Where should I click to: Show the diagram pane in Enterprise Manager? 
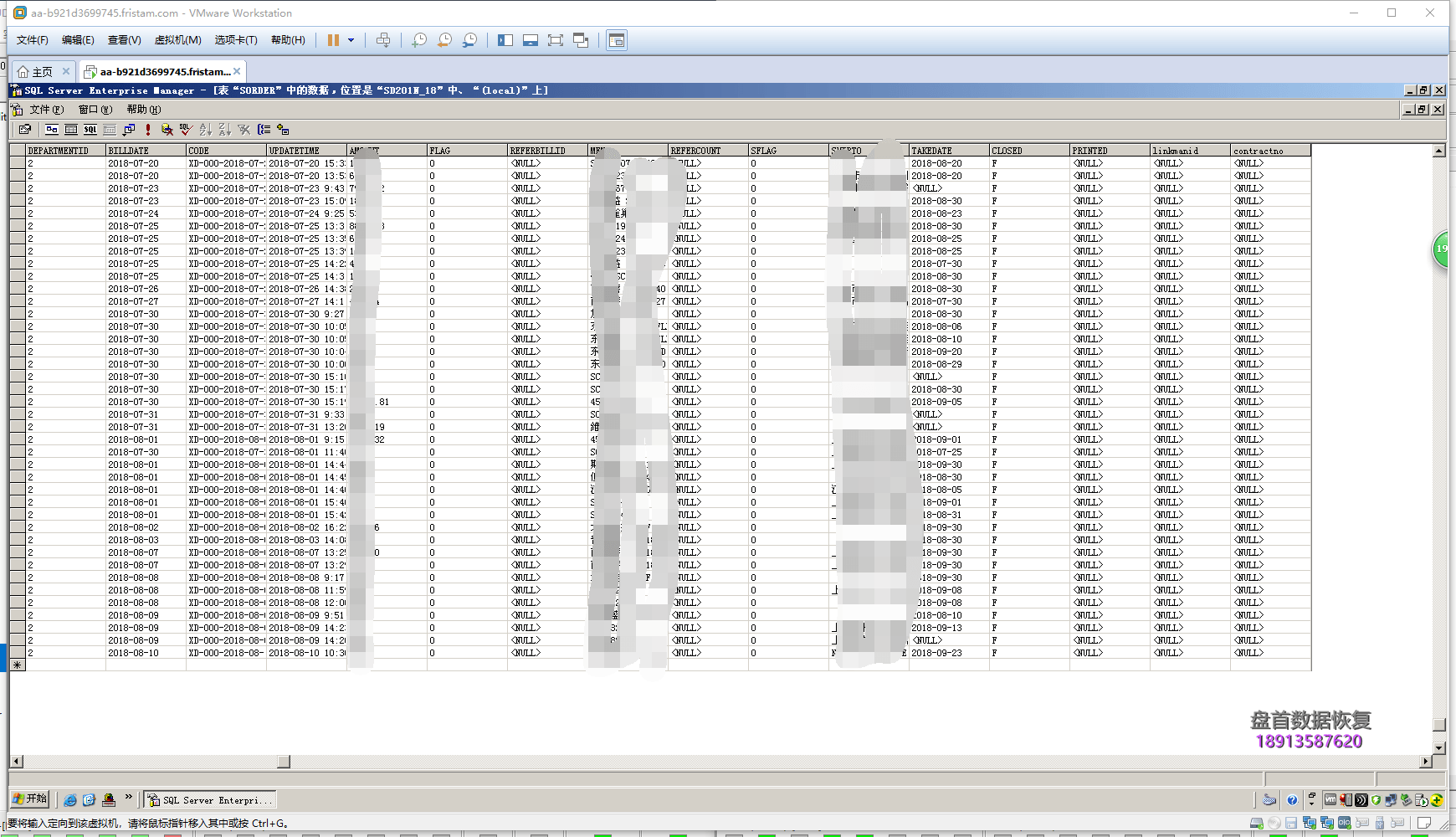coord(52,130)
